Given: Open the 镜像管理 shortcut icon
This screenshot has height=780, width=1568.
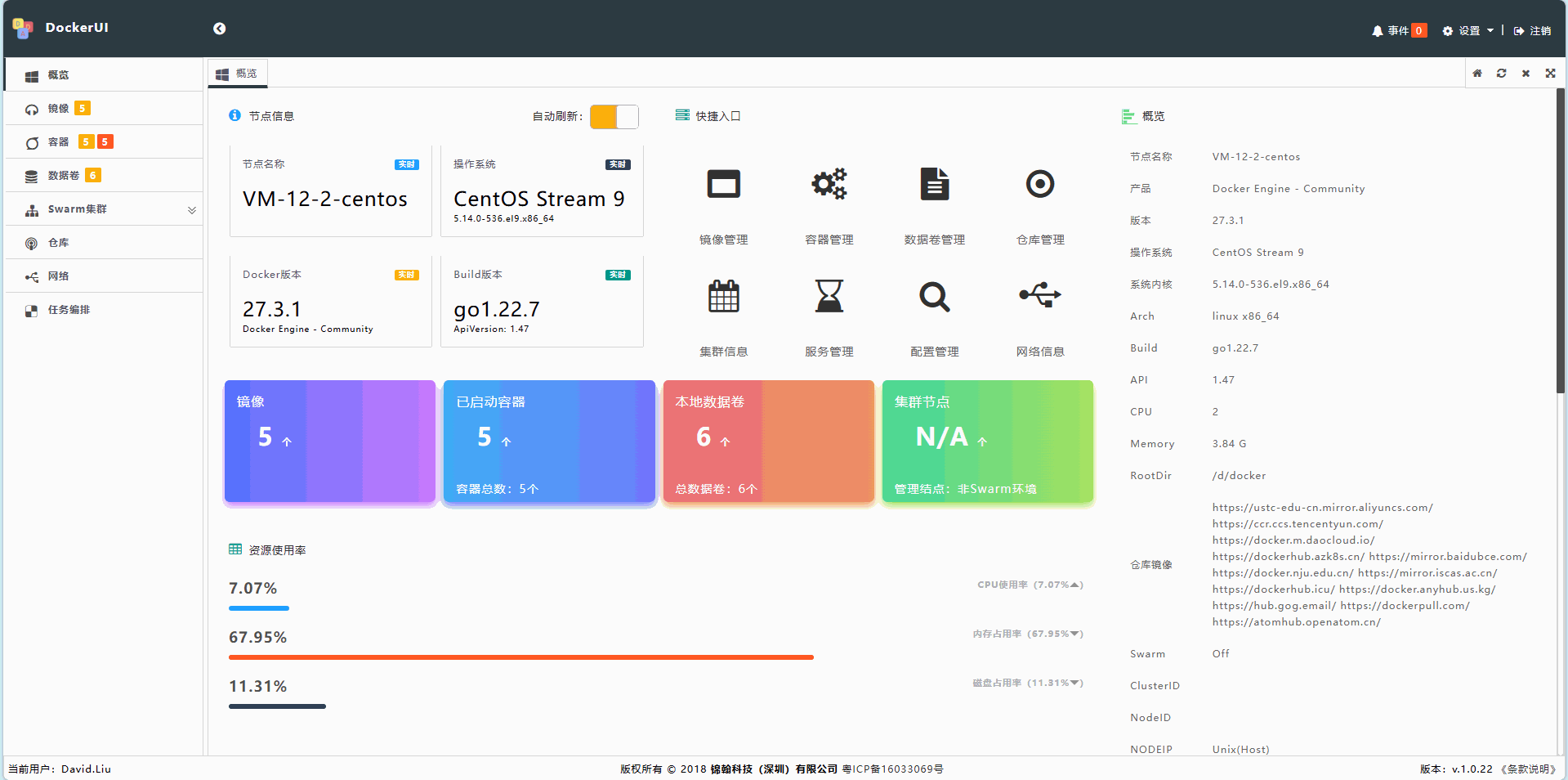Looking at the screenshot, I should [723, 184].
